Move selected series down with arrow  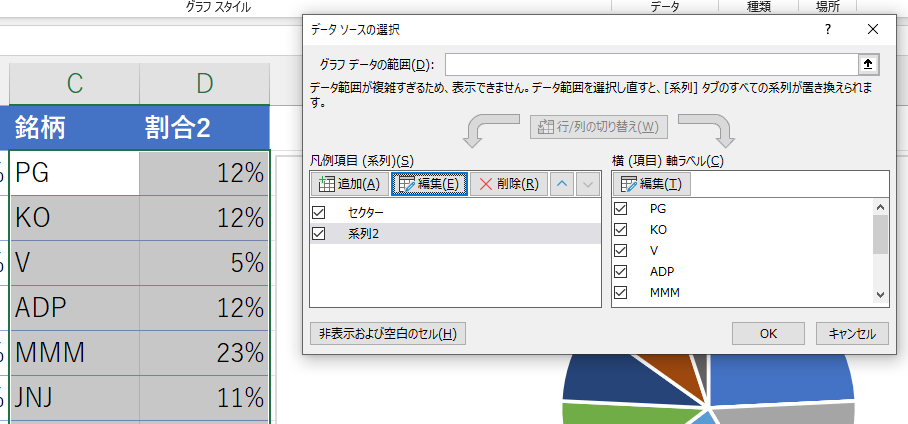588,184
